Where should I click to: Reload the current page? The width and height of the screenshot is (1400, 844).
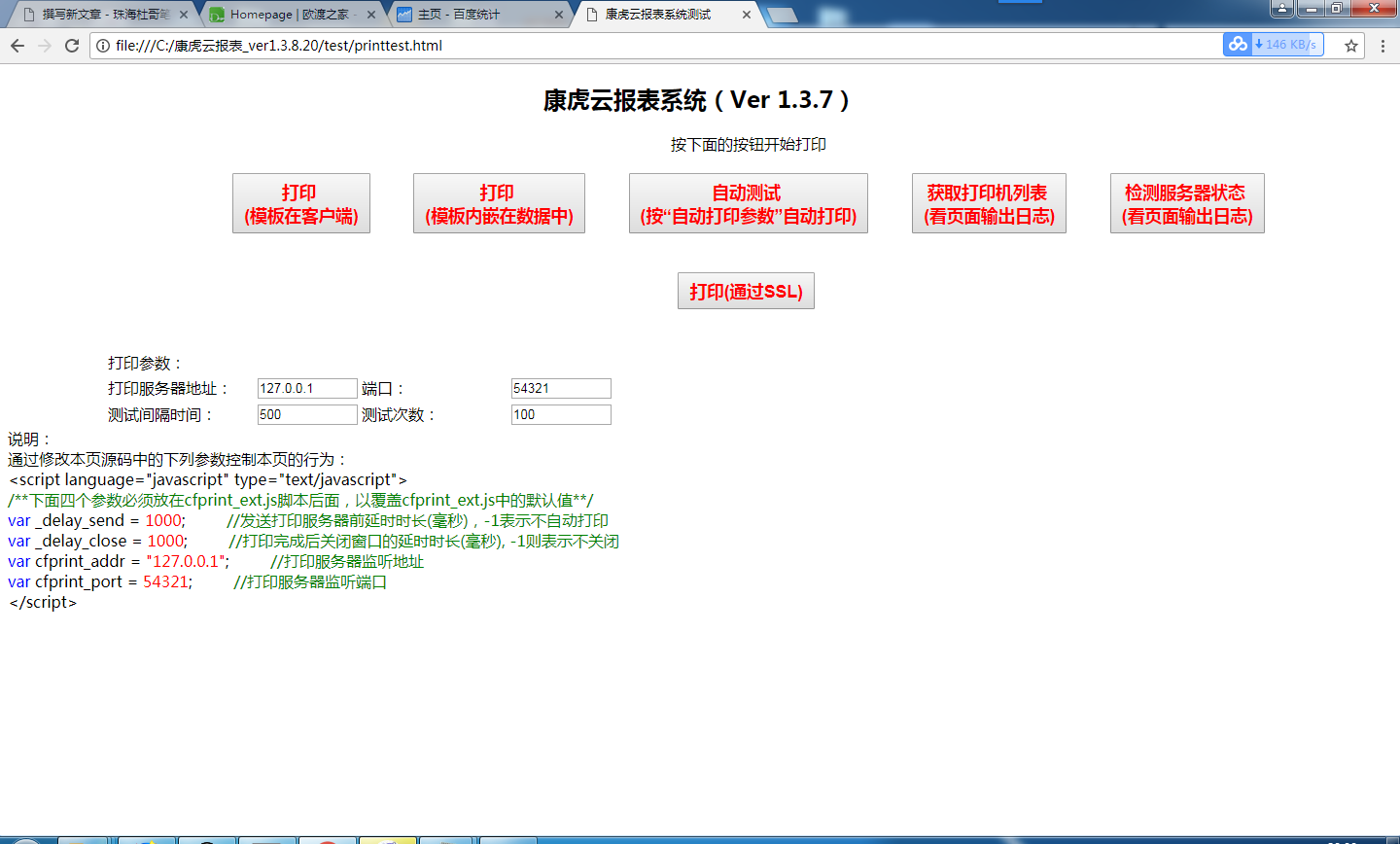72,46
